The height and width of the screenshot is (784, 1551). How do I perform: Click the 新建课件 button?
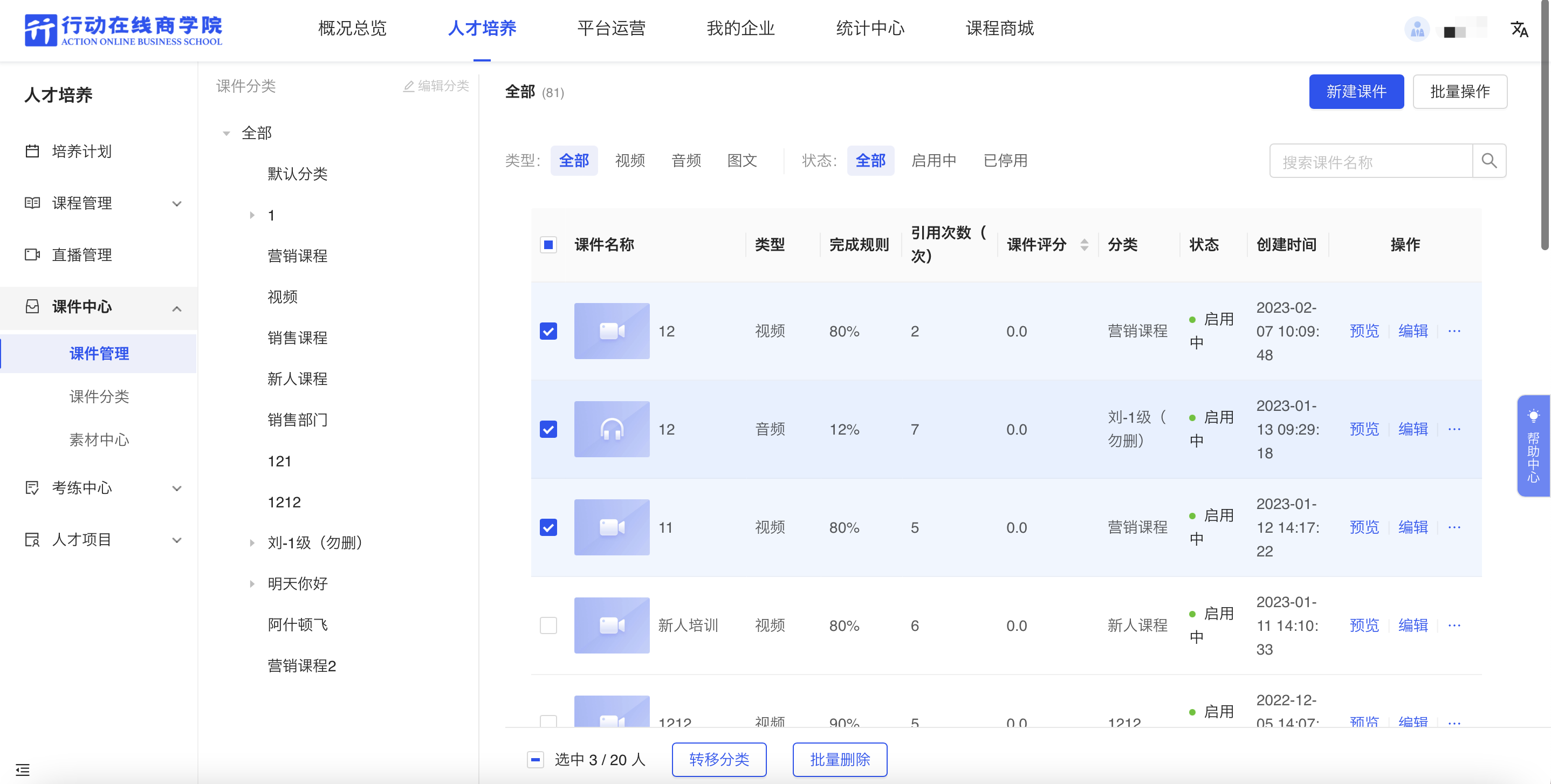[x=1356, y=92]
